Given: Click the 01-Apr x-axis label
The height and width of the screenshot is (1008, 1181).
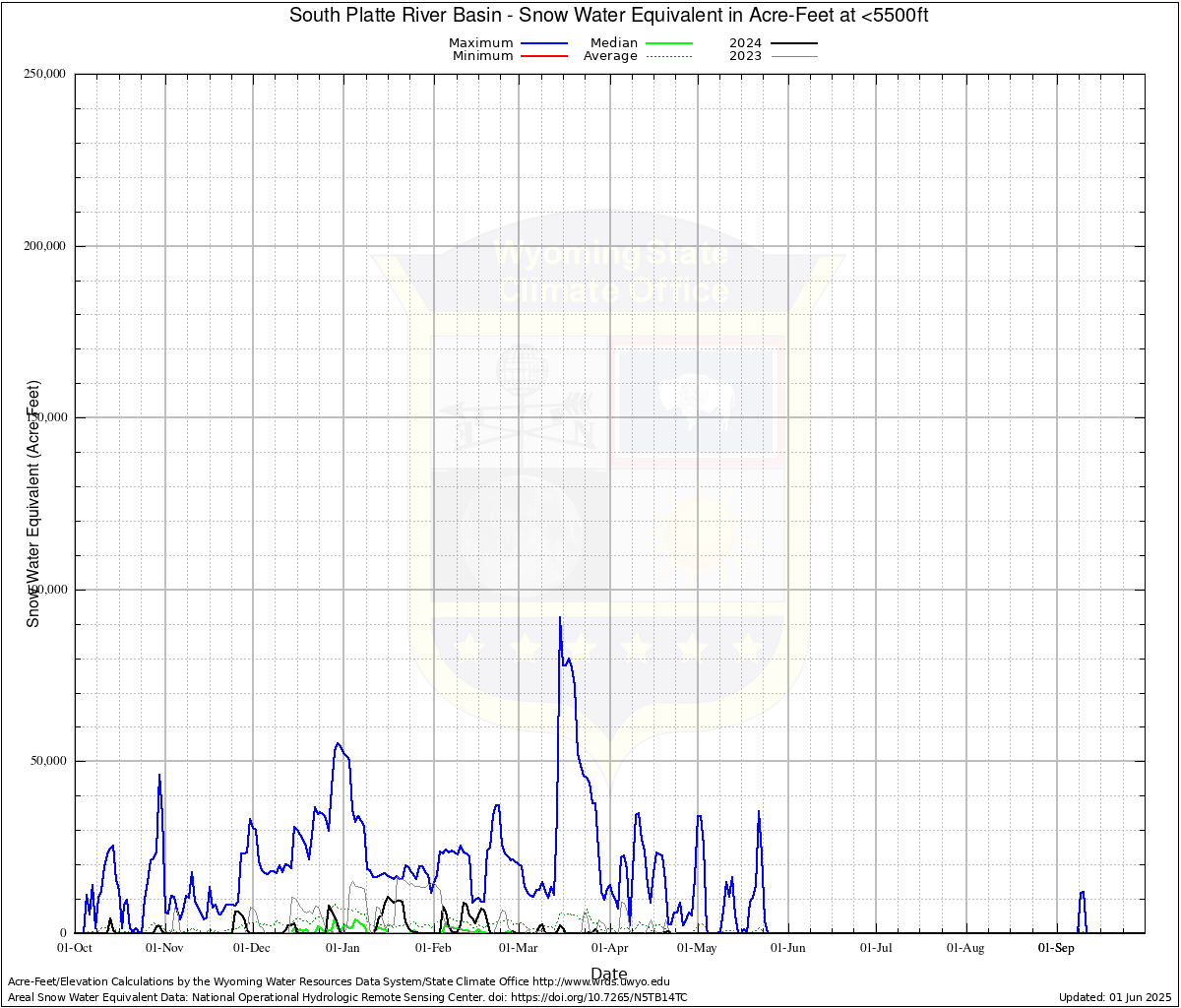Looking at the screenshot, I should (x=609, y=949).
